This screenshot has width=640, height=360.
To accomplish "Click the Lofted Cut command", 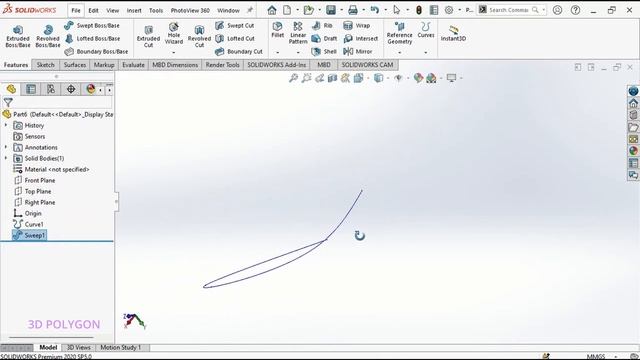I will point(235,38).
